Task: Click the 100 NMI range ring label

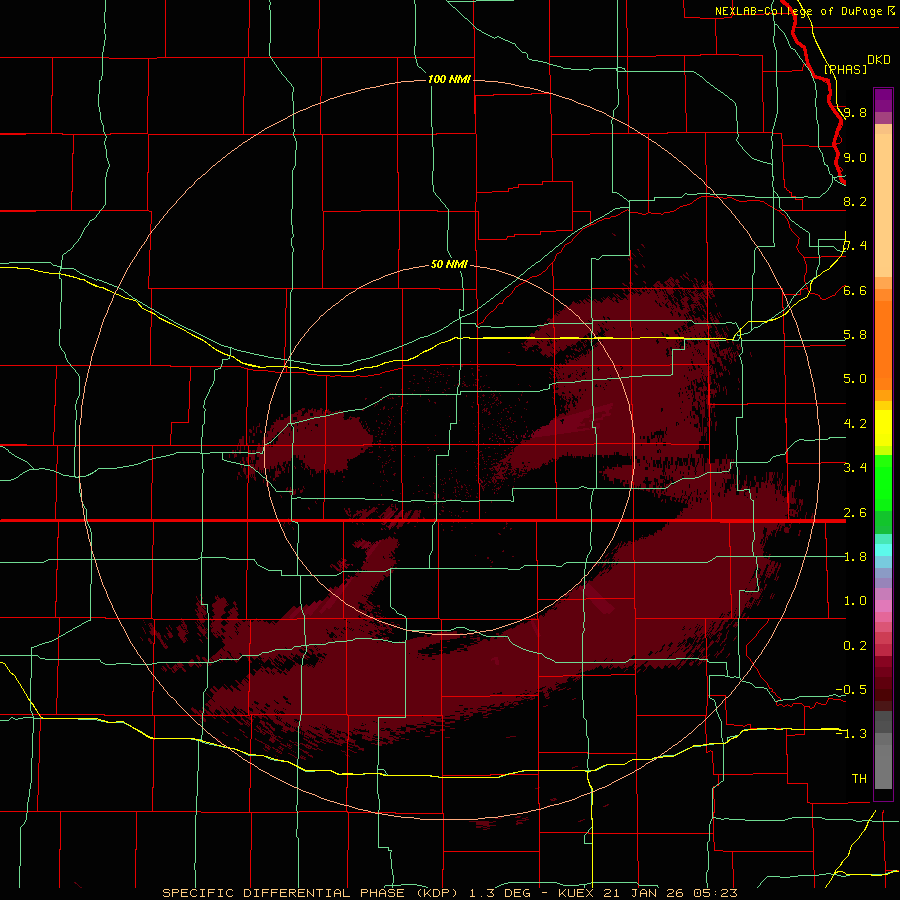Action: coord(449,79)
